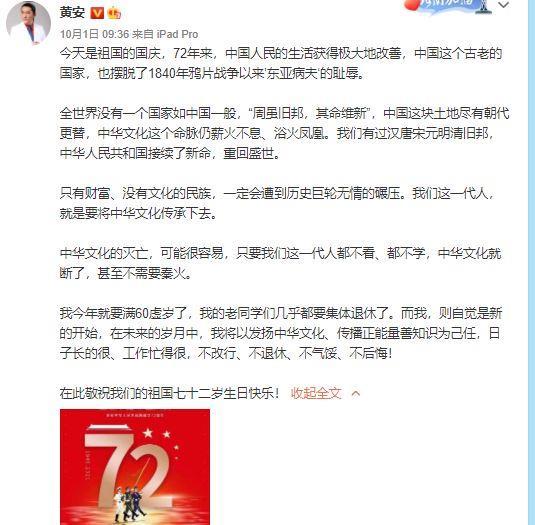
Task: Click the up arrow beside 收起全文
Action: pyautogui.click(x=356, y=394)
